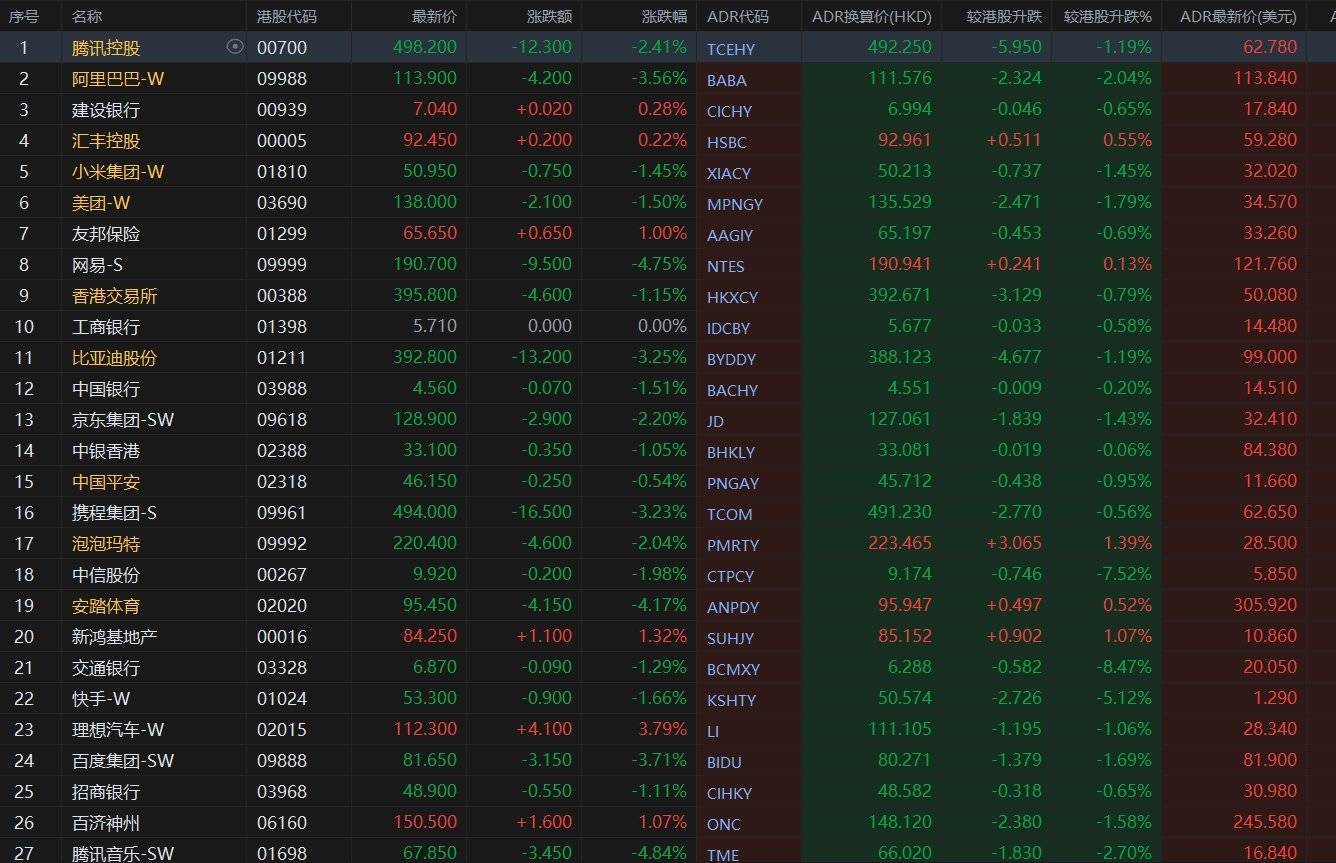This screenshot has height=863, width=1336.
Task: Click ADR code BIDU
Action: pos(724,762)
